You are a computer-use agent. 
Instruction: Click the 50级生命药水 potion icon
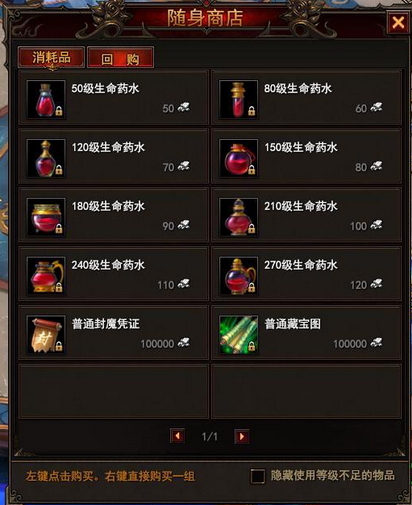pyautogui.click(x=46, y=99)
